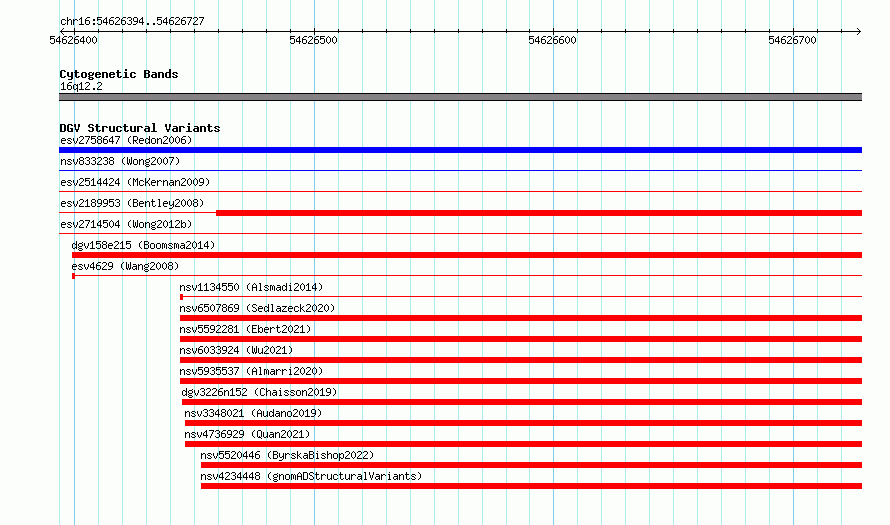890x525 pixels.
Task: Select the nsv5935537 red variant bar
Action: [x=521, y=381]
